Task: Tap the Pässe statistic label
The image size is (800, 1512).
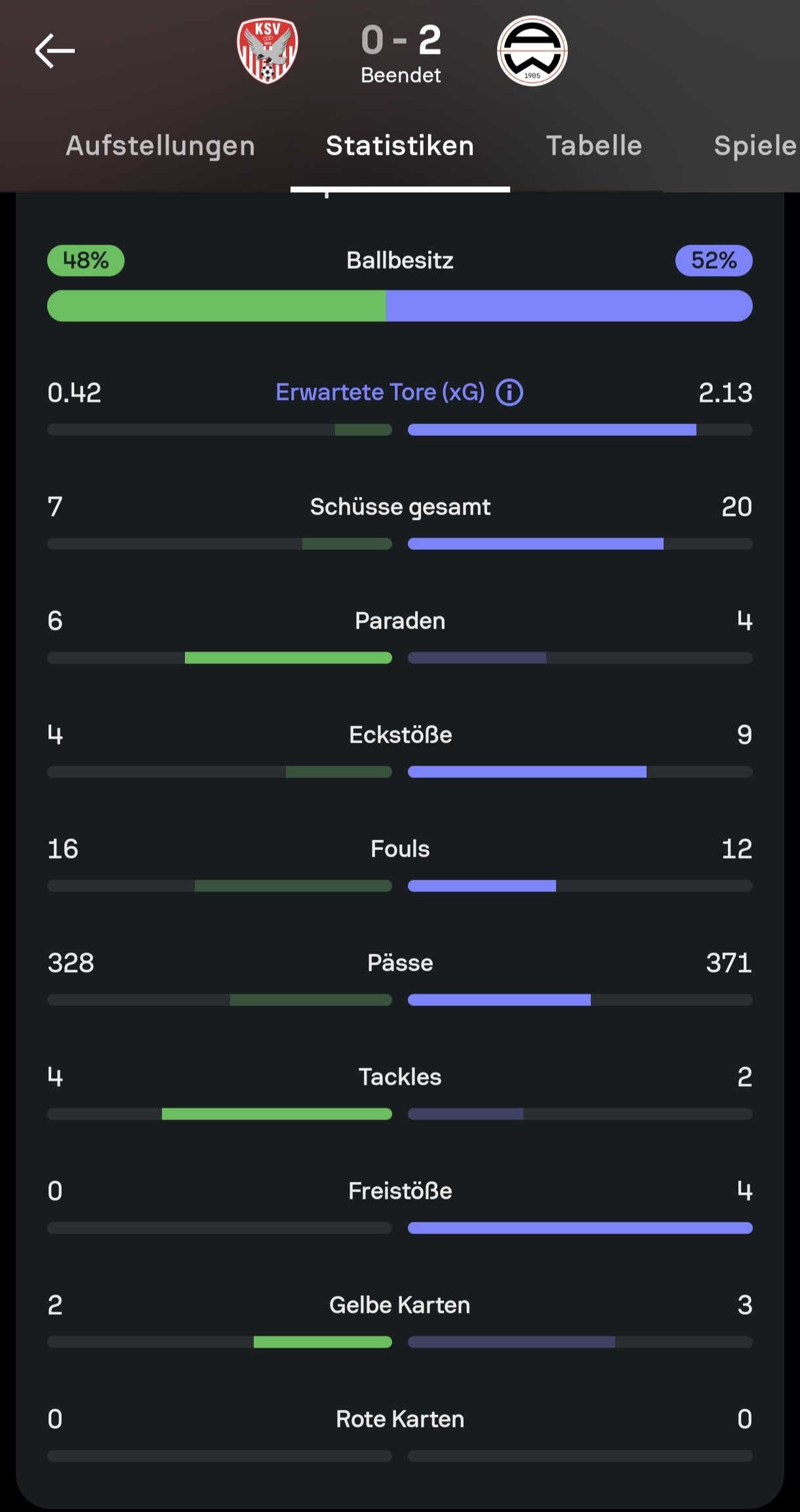Action: 400,963
